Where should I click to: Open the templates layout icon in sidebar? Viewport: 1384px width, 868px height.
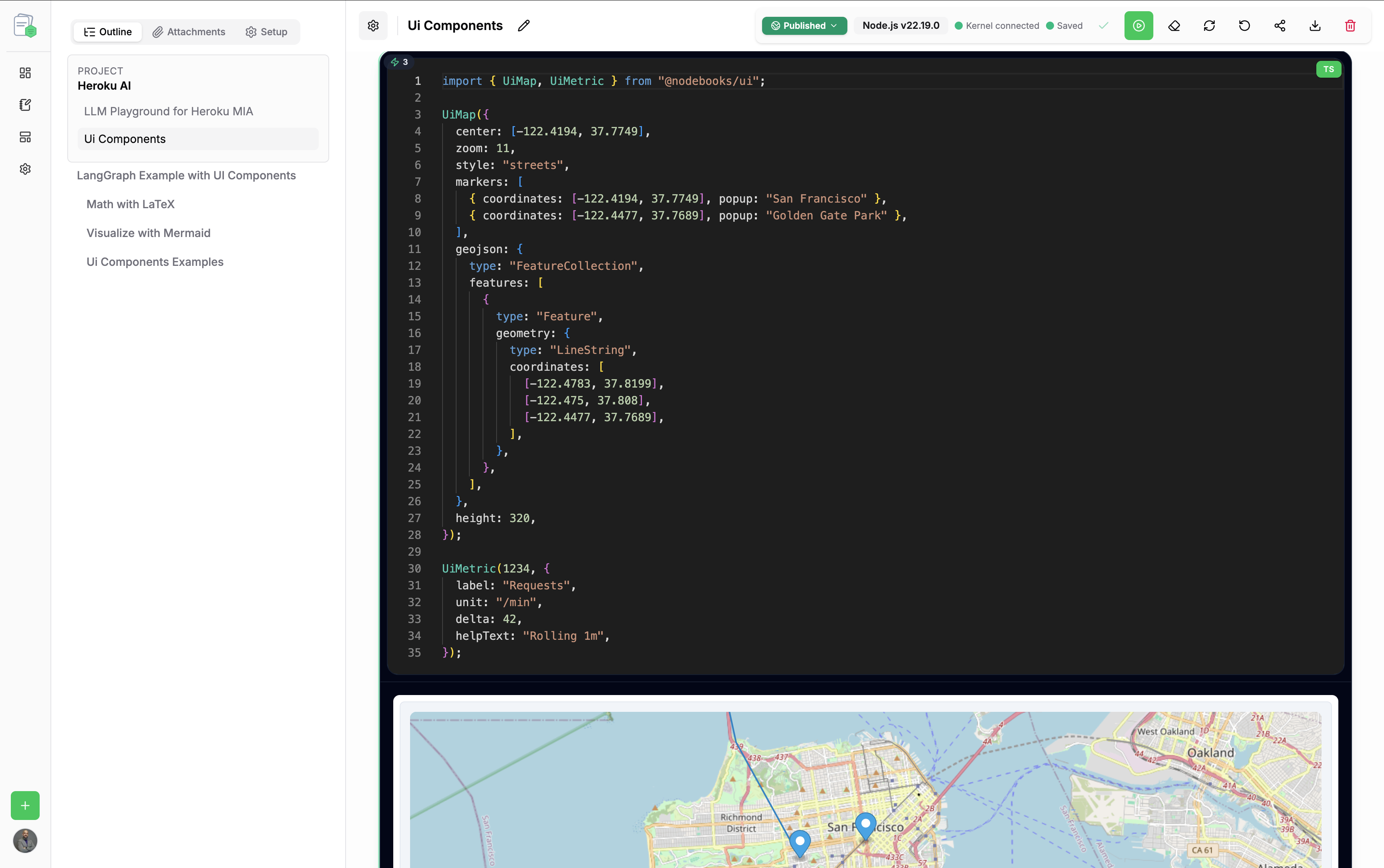[25, 137]
